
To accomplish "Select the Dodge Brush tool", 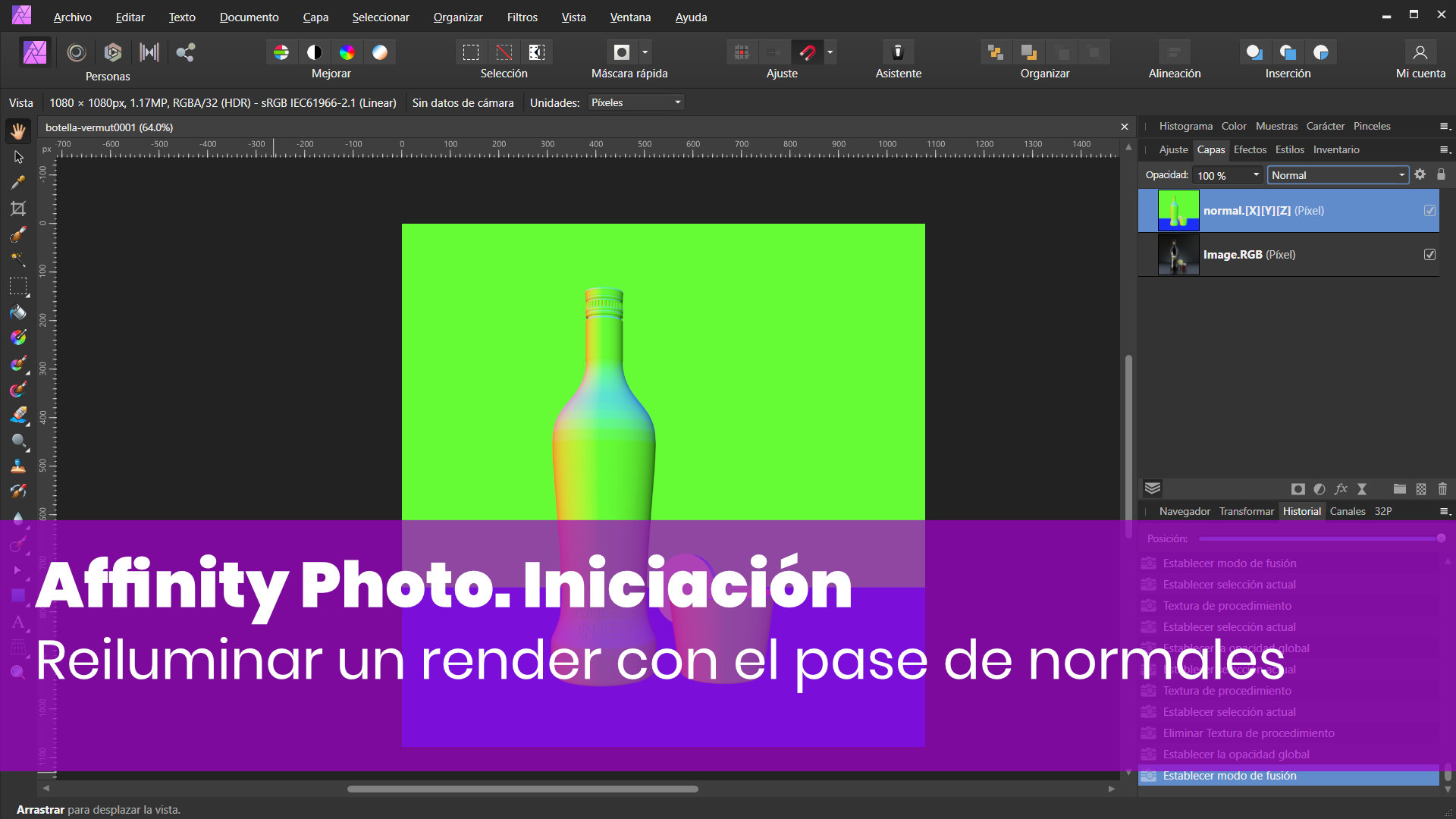I will pos(18,441).
